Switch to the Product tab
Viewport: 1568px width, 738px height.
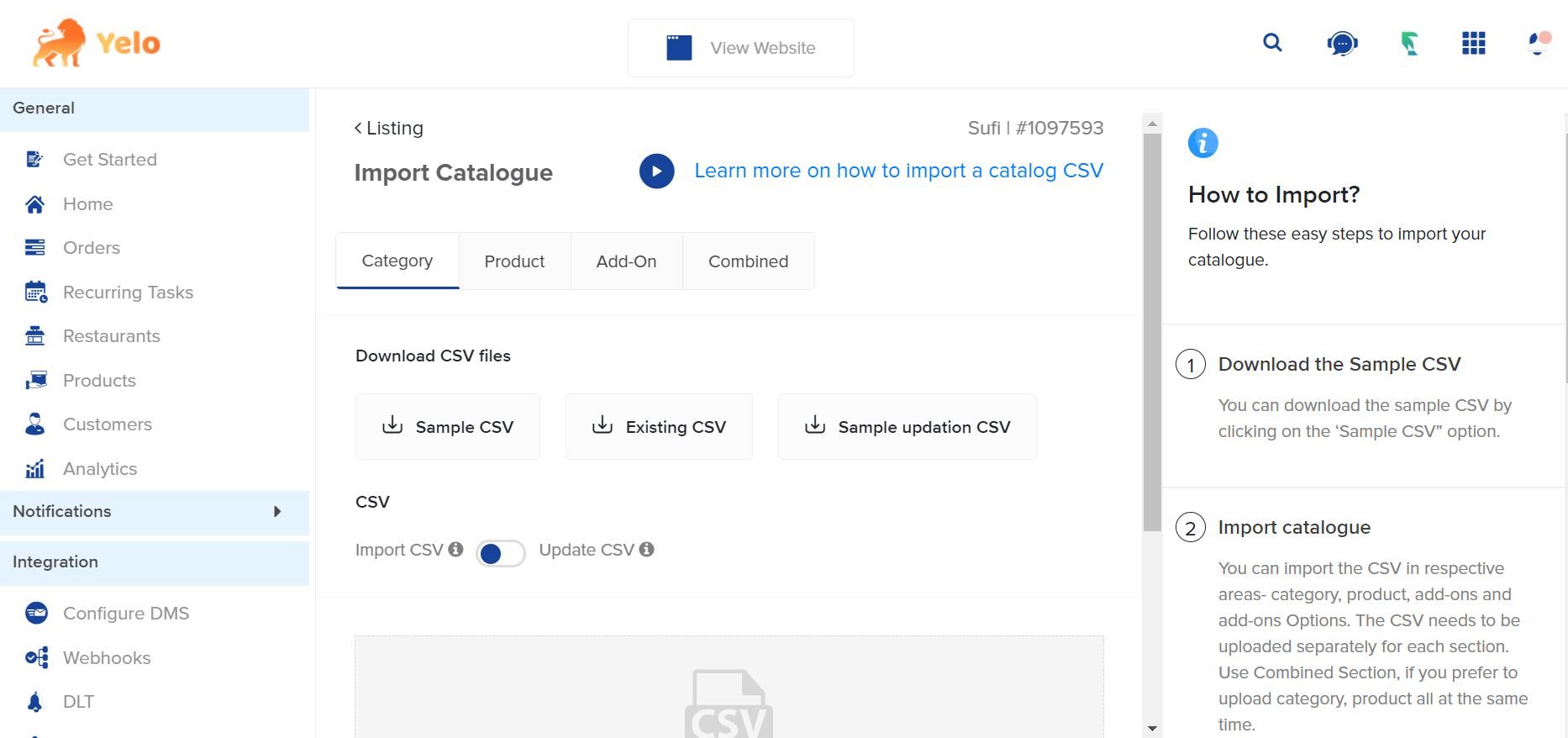coord(514,261)
